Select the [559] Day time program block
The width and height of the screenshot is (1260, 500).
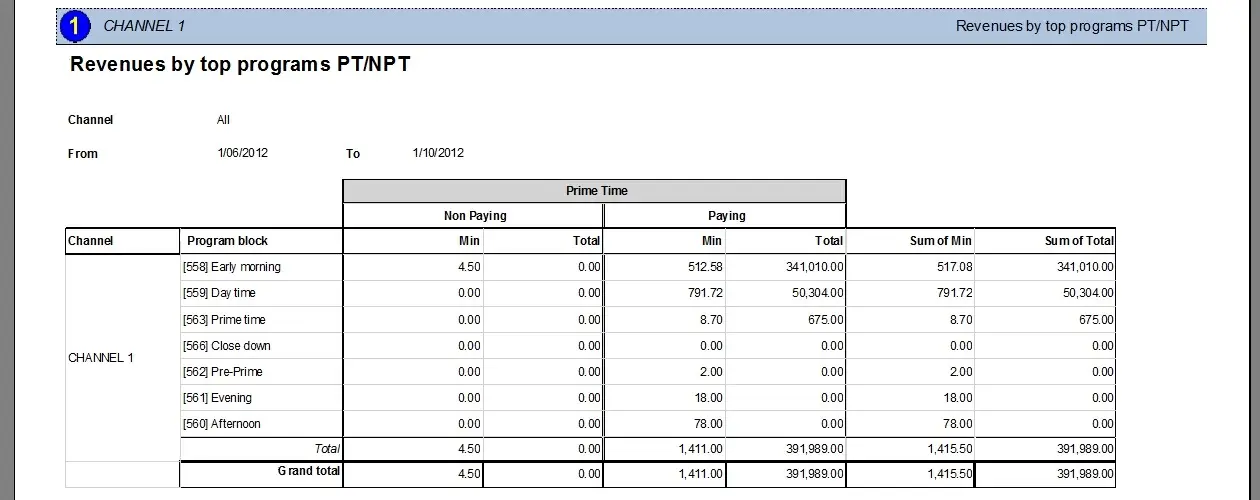coord(219,293)
